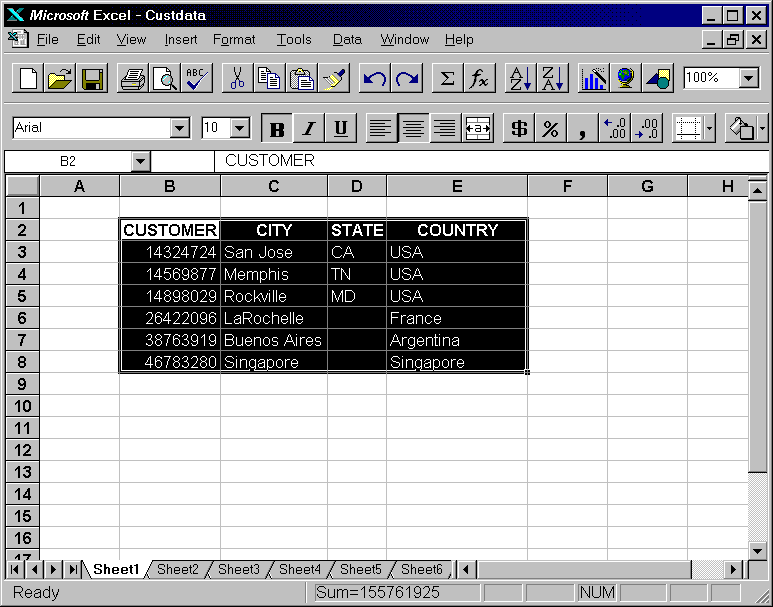Expand the font size dropdown

tap(240, 128)
